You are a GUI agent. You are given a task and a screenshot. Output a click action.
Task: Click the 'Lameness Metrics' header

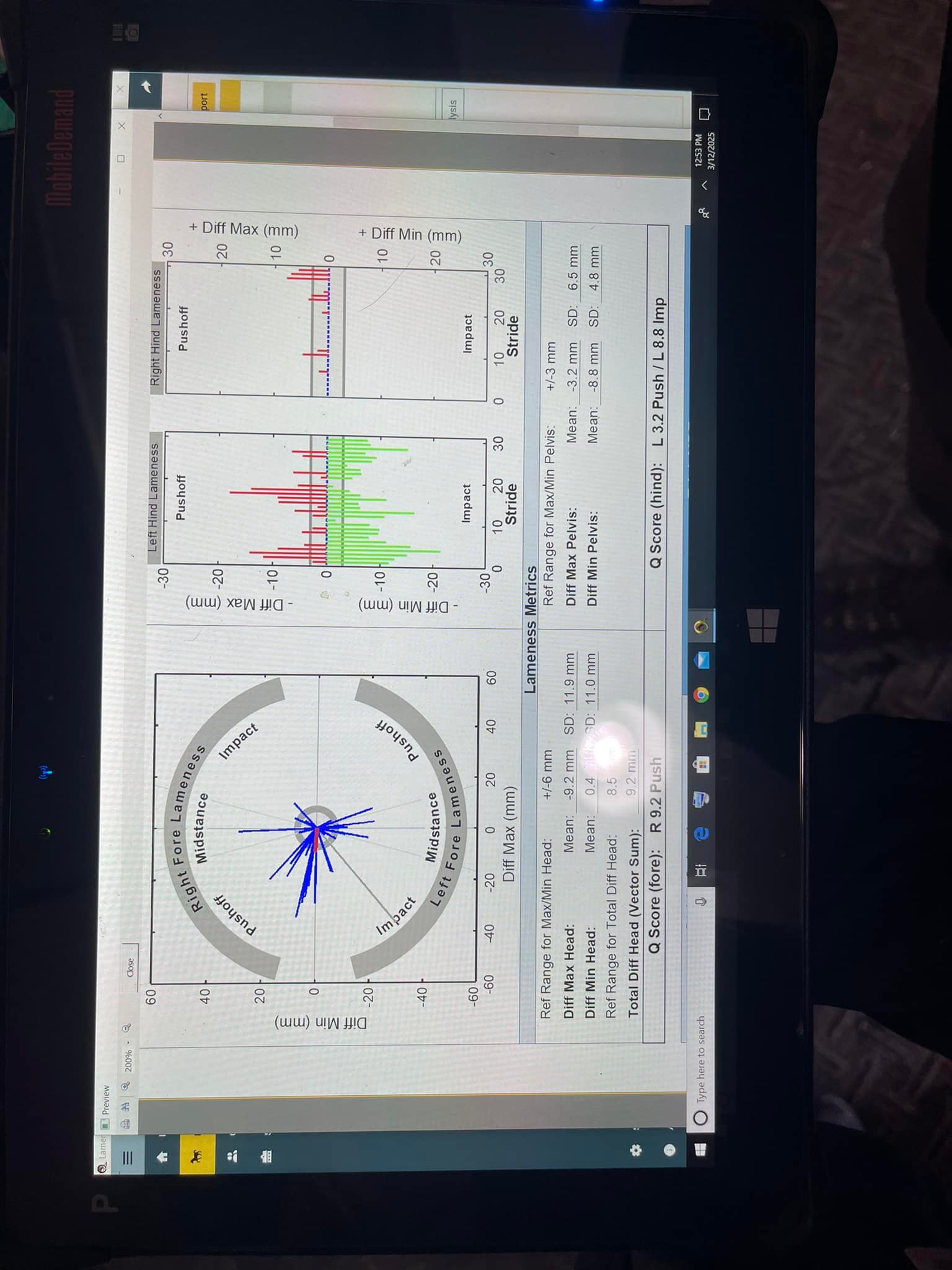click(531, 630)
